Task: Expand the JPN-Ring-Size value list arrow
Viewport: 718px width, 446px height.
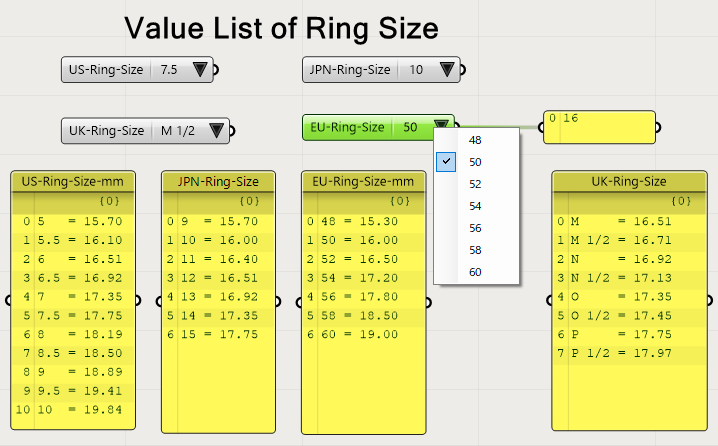Action: coord(447,70)
